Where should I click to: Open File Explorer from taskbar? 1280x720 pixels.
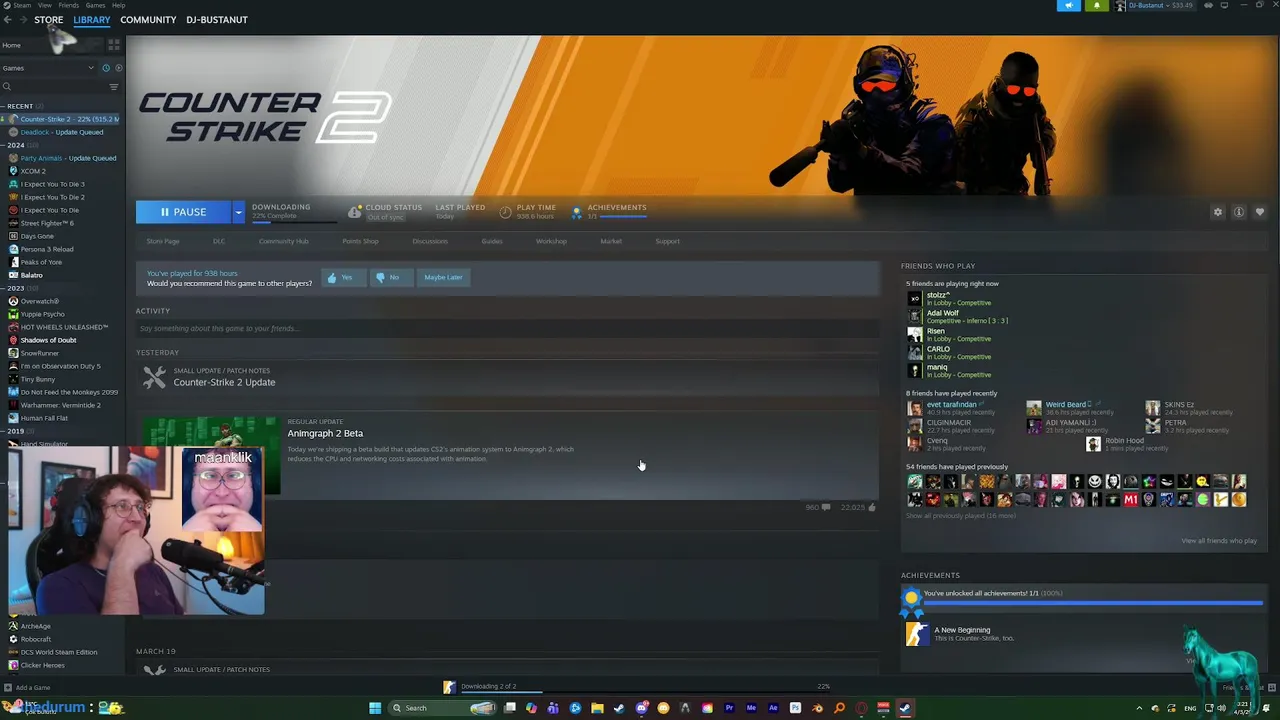coord(597,708)
